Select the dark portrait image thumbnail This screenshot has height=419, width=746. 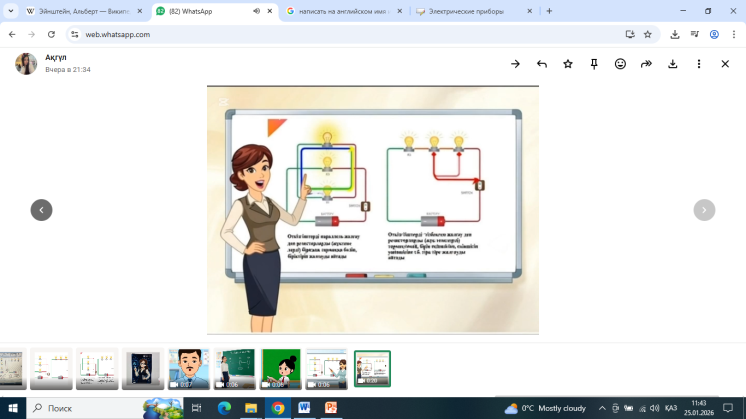[143, 369]
